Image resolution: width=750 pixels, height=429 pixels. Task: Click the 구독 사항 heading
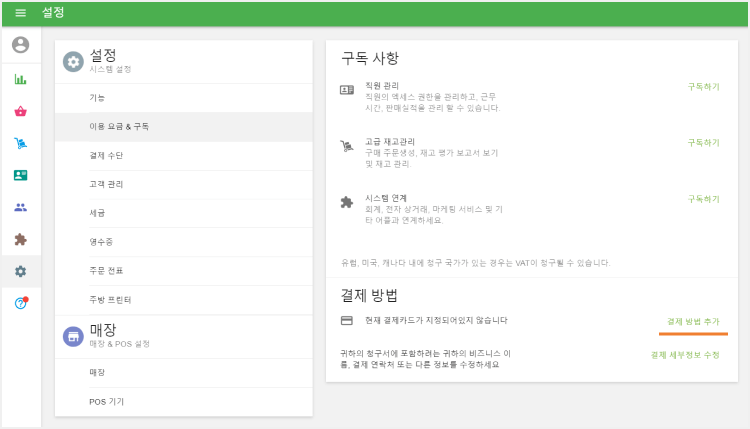pos(370,58)
